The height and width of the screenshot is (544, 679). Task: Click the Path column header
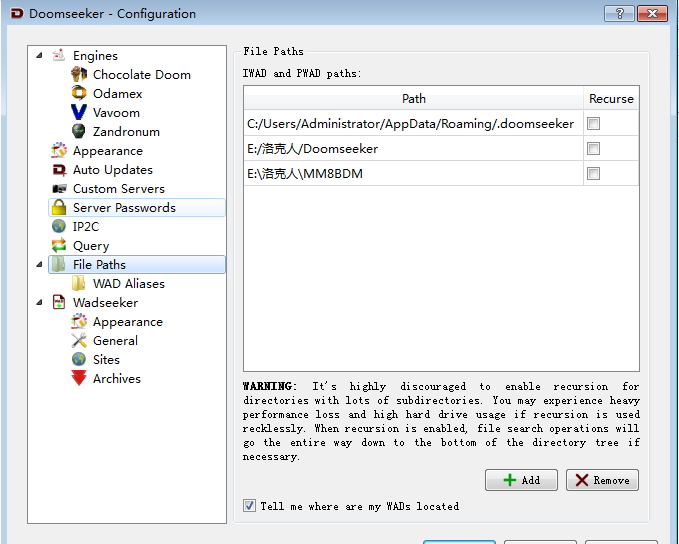(414, 99)
